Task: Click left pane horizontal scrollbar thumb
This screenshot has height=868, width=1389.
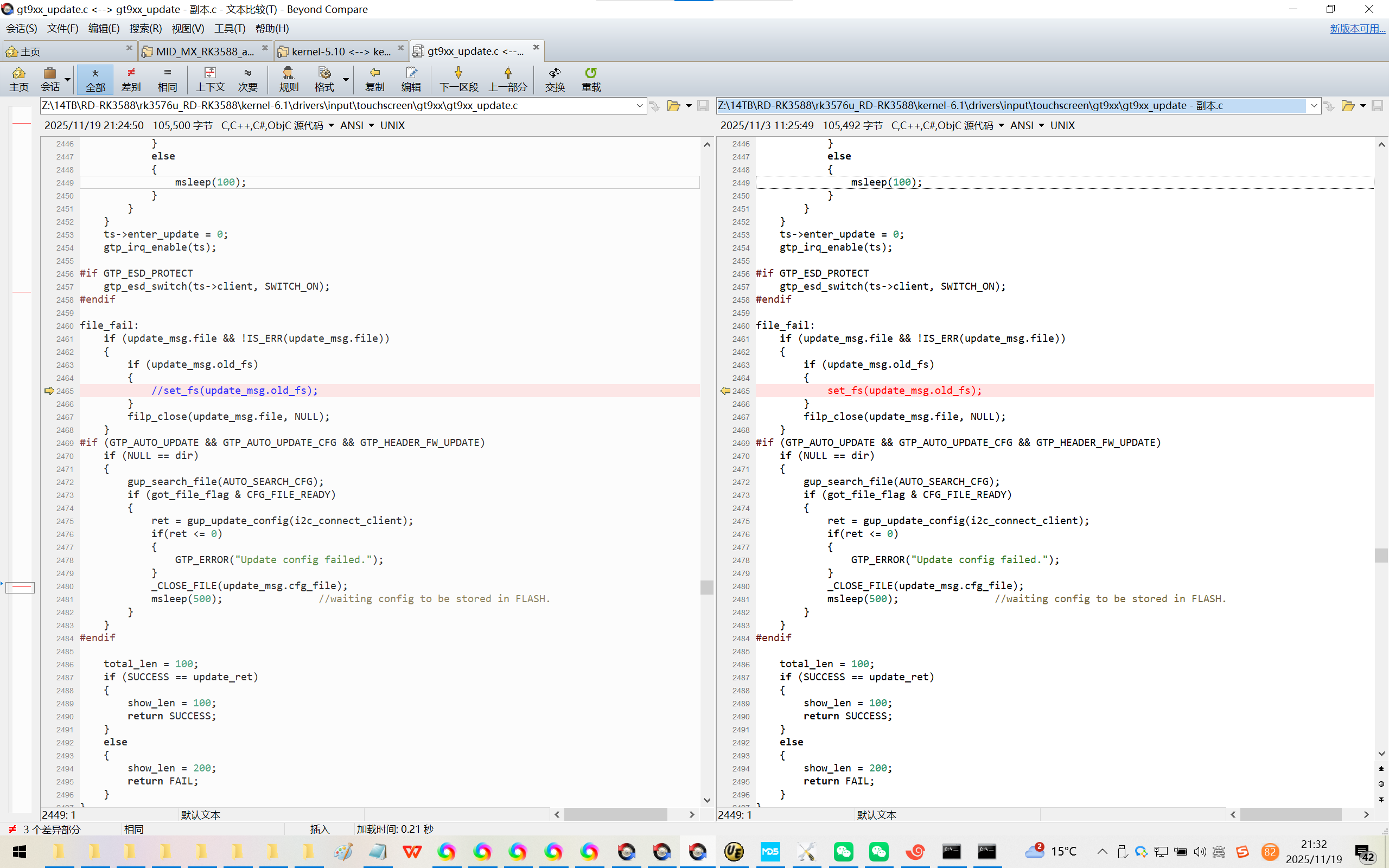Action: 615,815
